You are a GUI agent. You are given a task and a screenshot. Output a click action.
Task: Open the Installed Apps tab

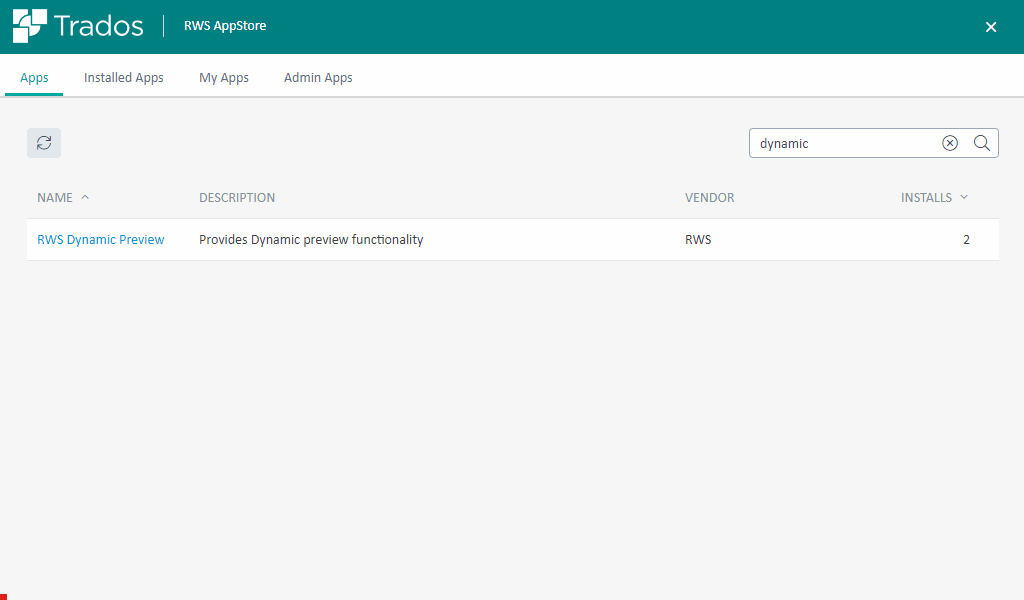[x=124, y=77]
